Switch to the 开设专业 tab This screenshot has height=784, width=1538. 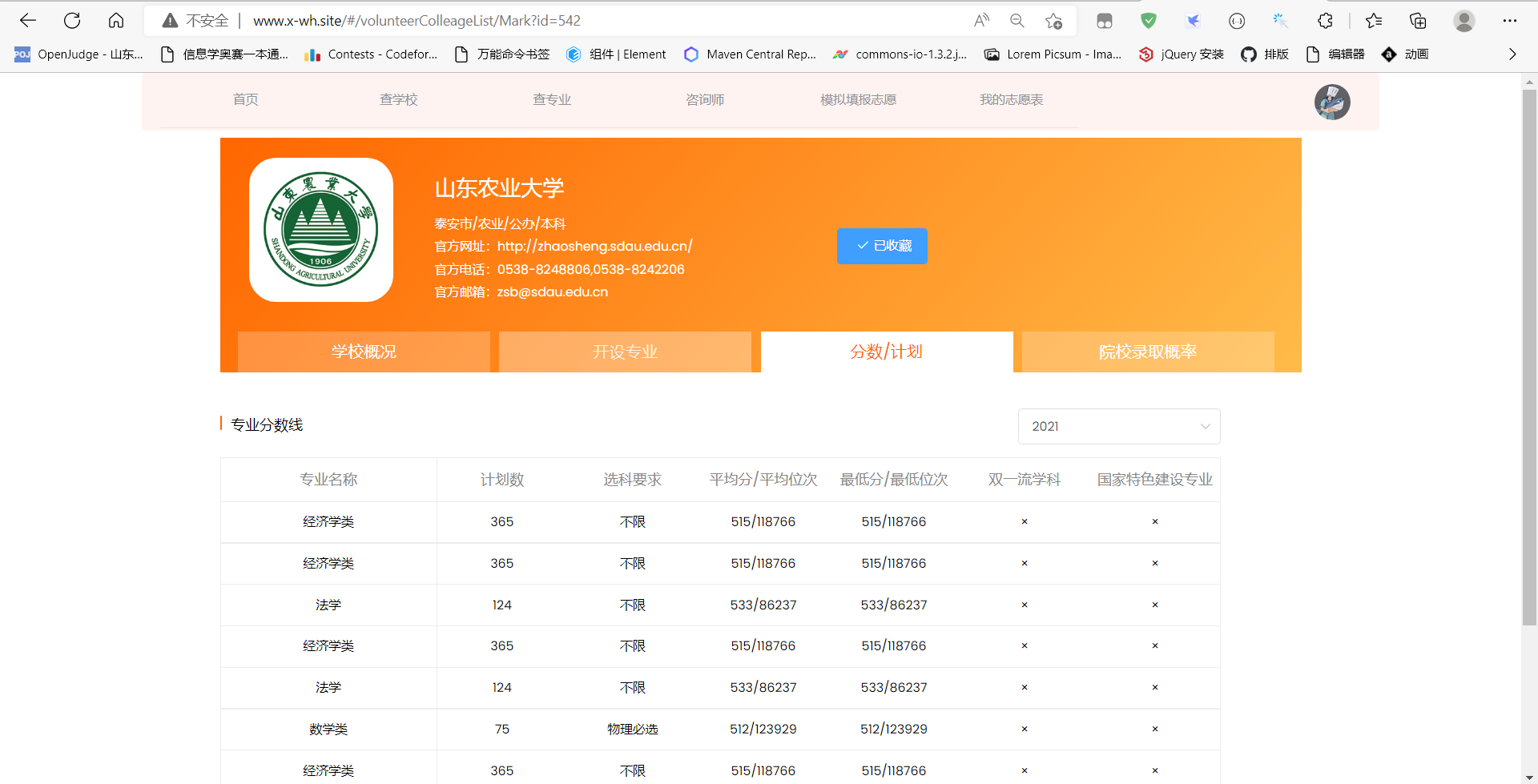(x=625, y=352)
